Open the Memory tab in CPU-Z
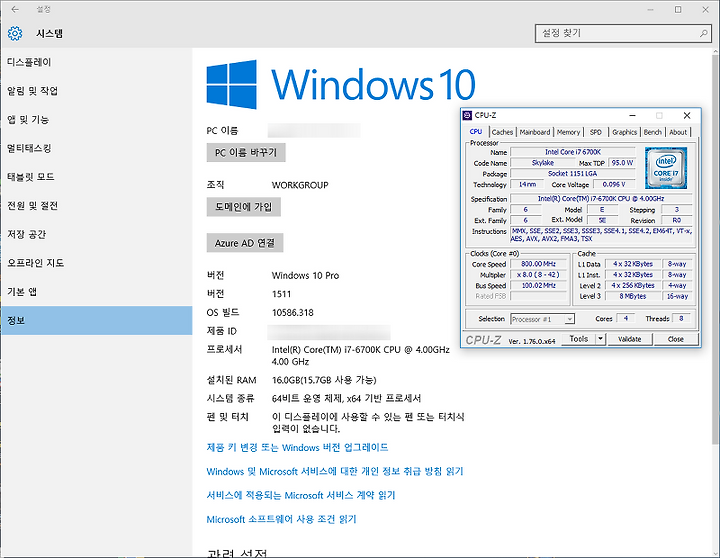Image resolution: width=720 pixels, height=558 pixels. pyautogui.click(x=568, y=132)
